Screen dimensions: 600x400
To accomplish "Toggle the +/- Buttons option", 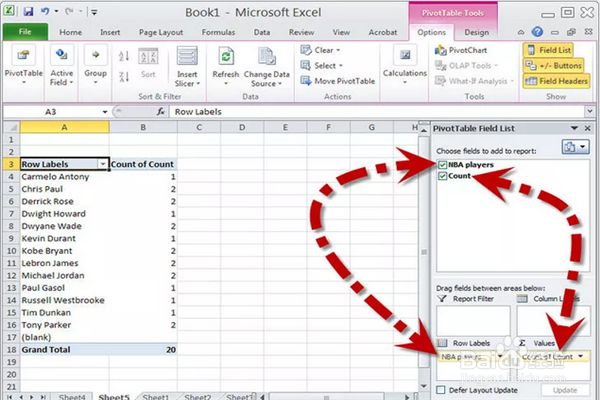I will coord(553,65).
